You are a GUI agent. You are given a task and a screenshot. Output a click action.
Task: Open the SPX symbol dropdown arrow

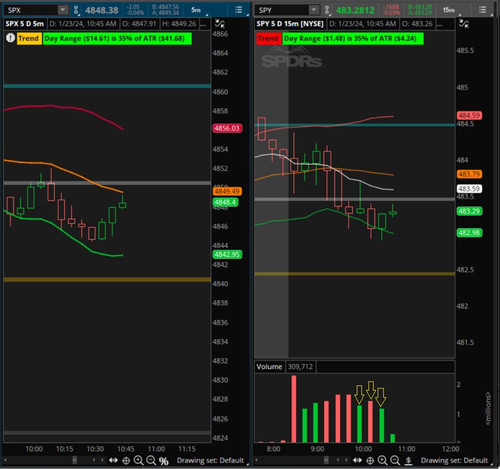tap(63, 10)
